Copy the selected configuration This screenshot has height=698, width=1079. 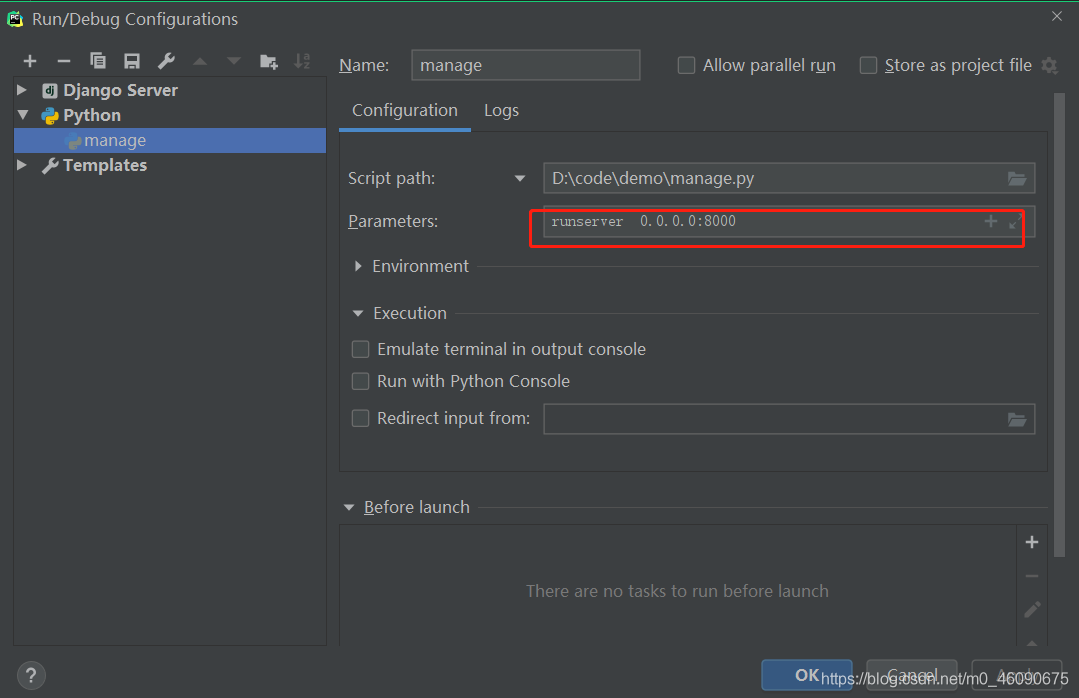click(x=98, y=61)
